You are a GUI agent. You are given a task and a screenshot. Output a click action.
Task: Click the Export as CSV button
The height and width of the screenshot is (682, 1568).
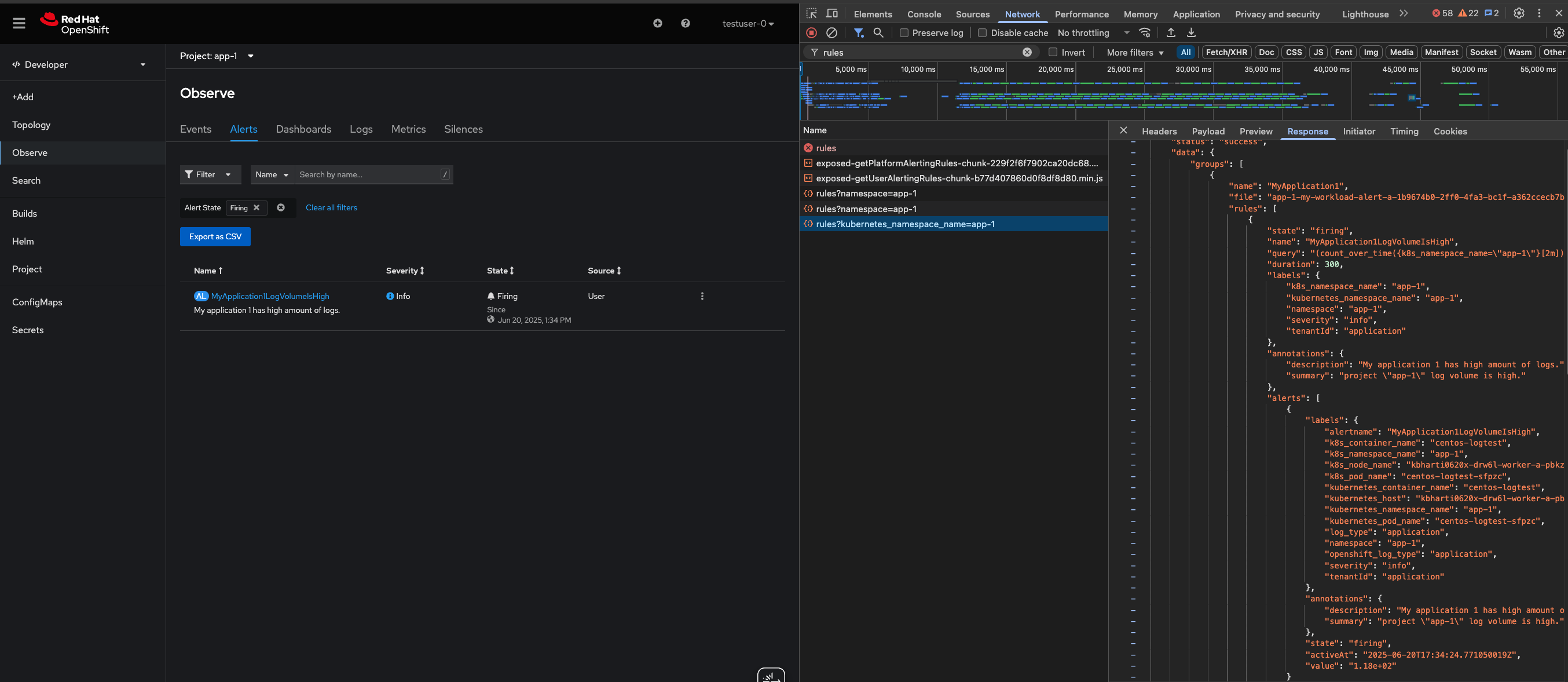tap(215, 237)
